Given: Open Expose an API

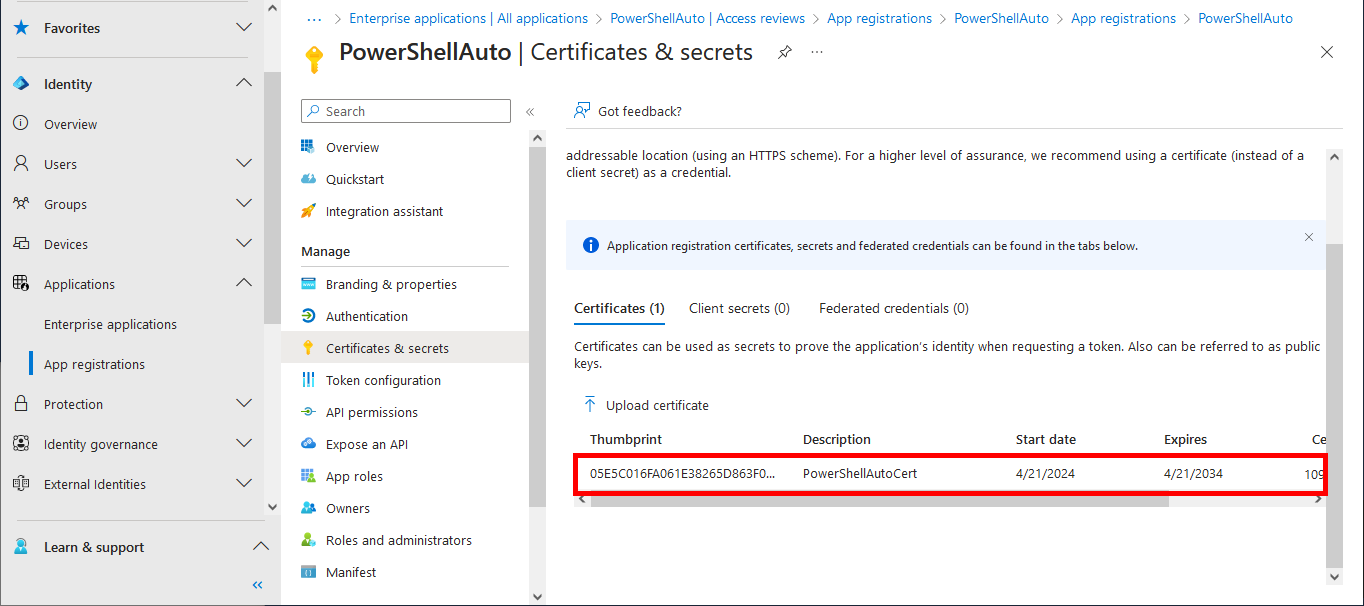Looking at the screenshot, I should pyautogui.click(x=368, y=444).
